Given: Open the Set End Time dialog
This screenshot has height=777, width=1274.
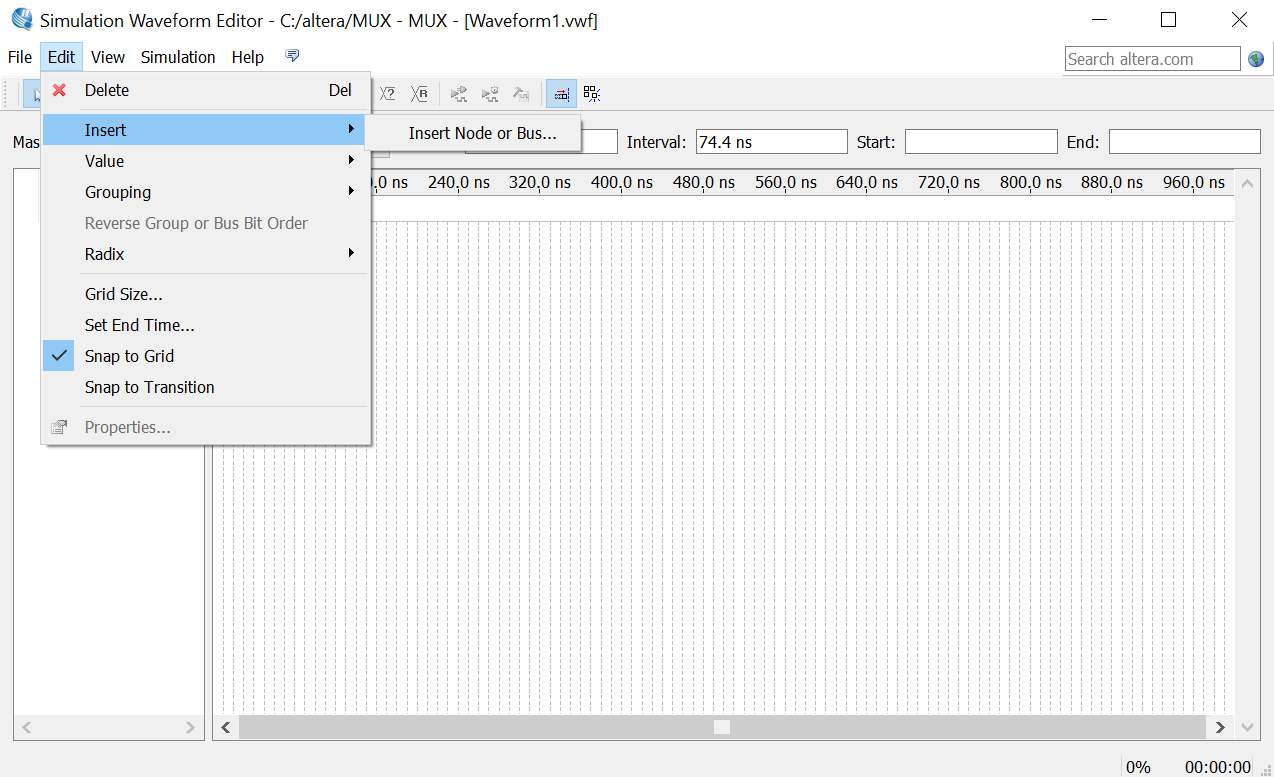Looking at the screenshot, I should 139,324.
